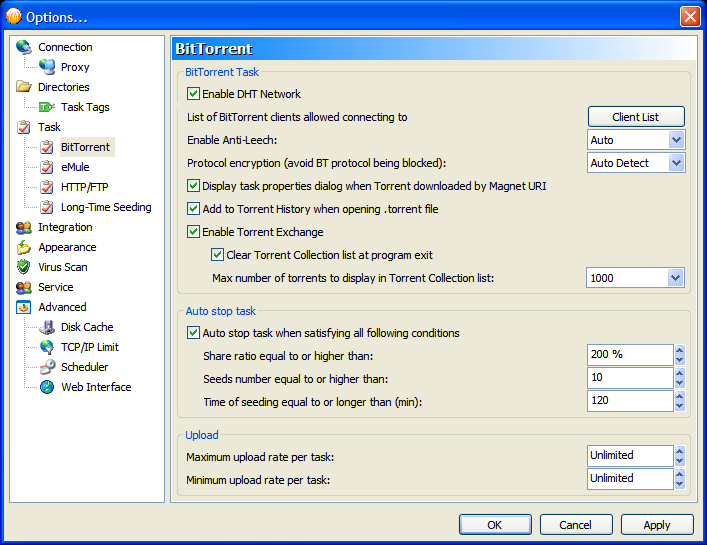The height and width of the screenshot is (545, 707).
Task: Click the BitTorrent clipboard icon in tree
Action: (47, 147)
